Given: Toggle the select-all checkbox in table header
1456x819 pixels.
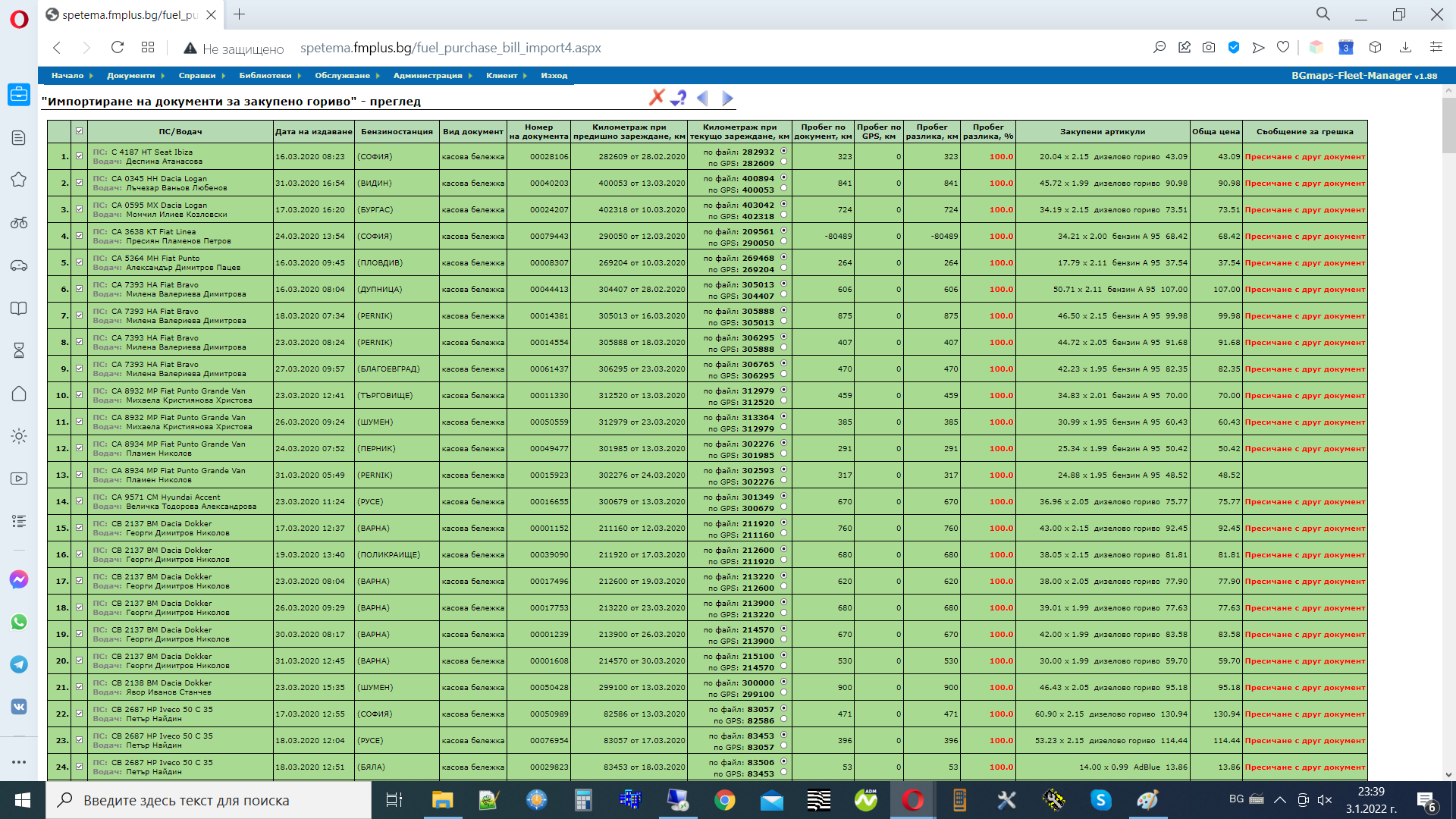Looking at the screenshot, I should coord(79,131).
